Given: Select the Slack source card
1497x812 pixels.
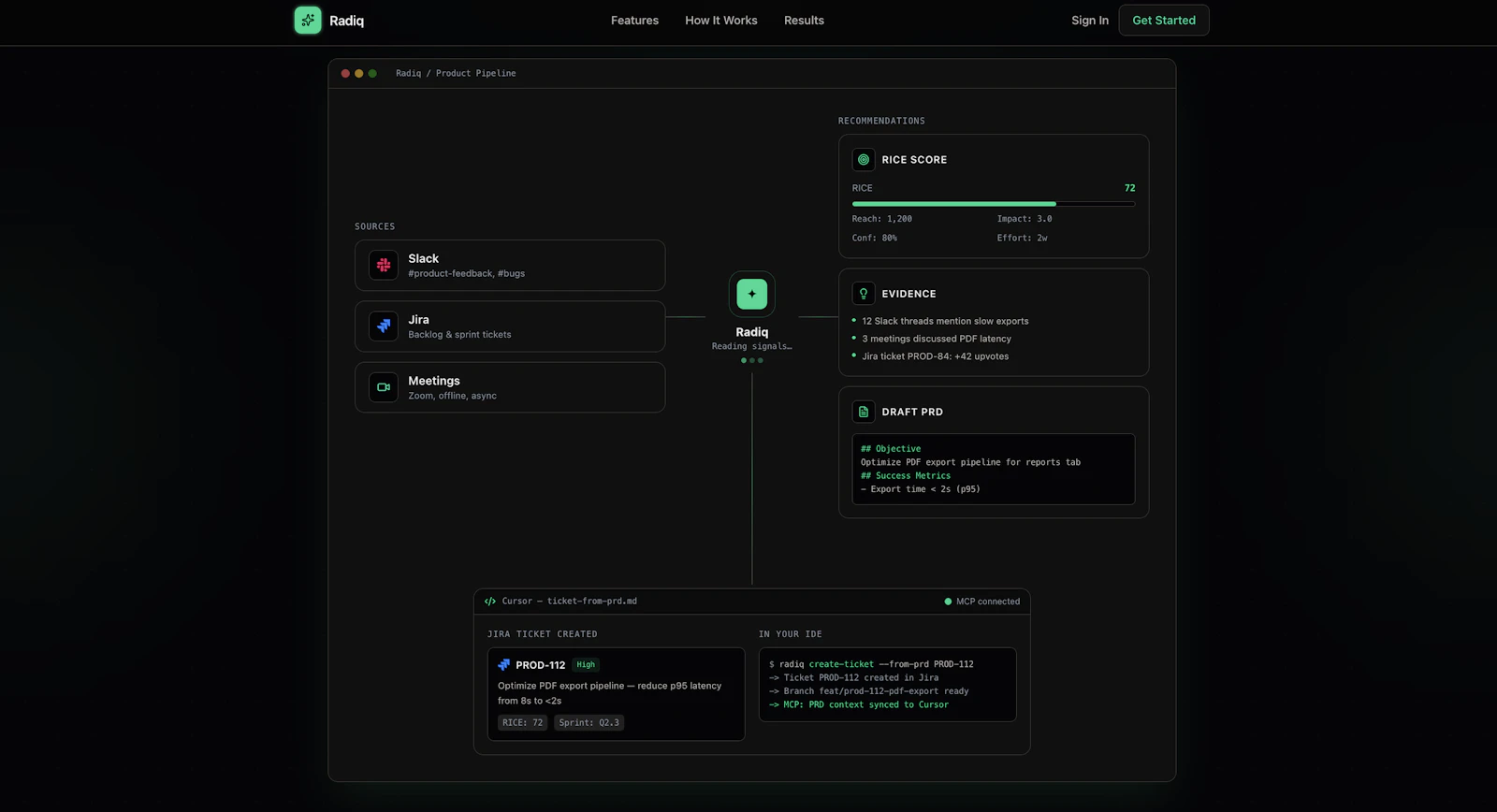Looking at the screenshot, I should point(510,266).
